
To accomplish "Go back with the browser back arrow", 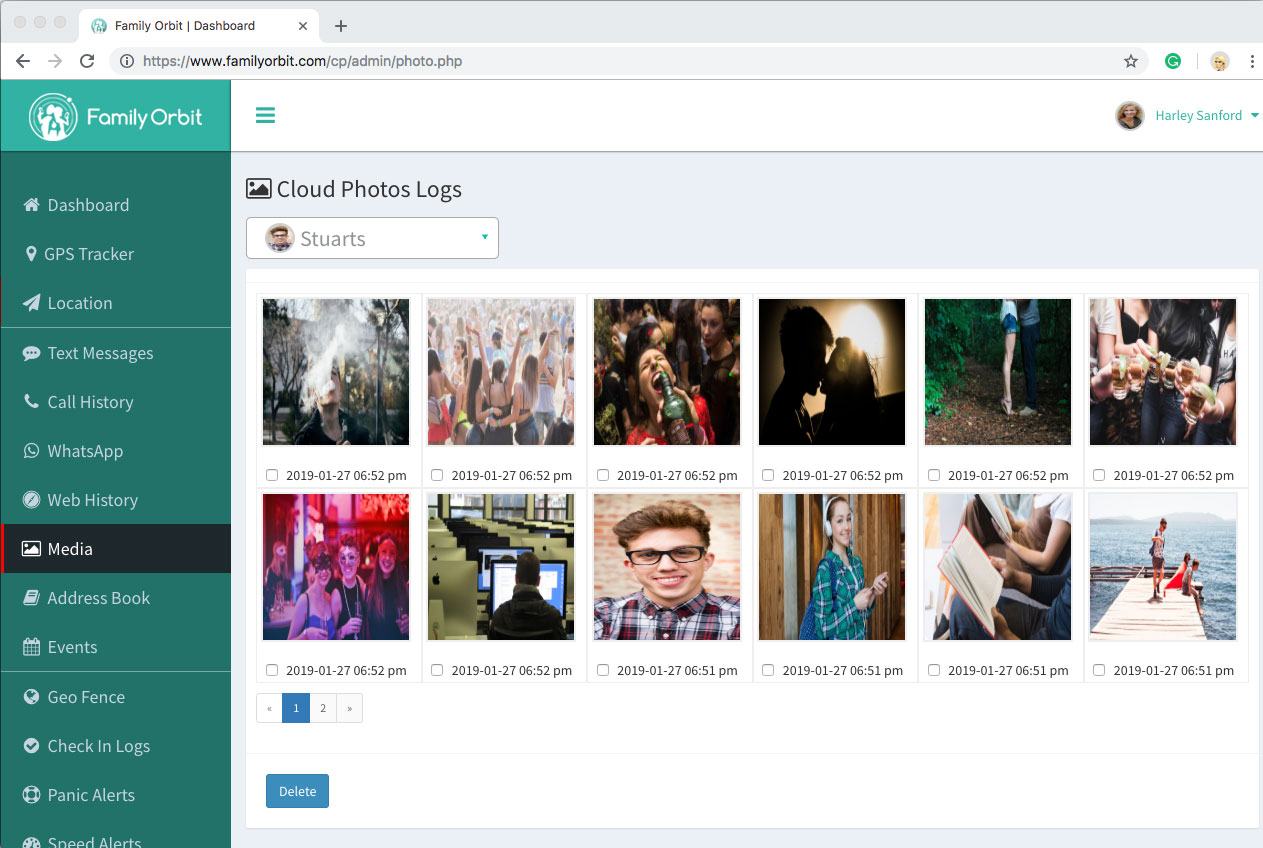I will (x=23, y=61).
